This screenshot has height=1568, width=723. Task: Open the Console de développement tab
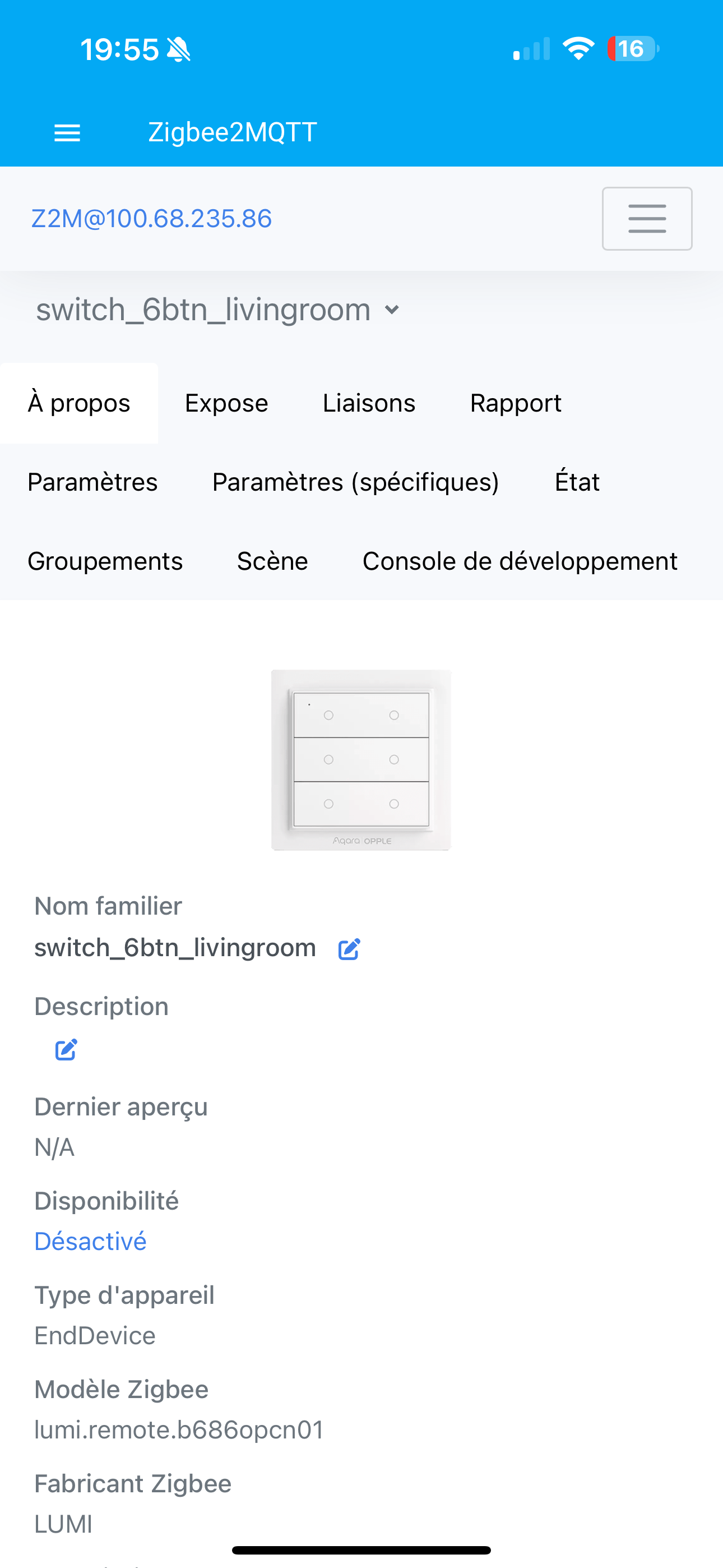520,561
